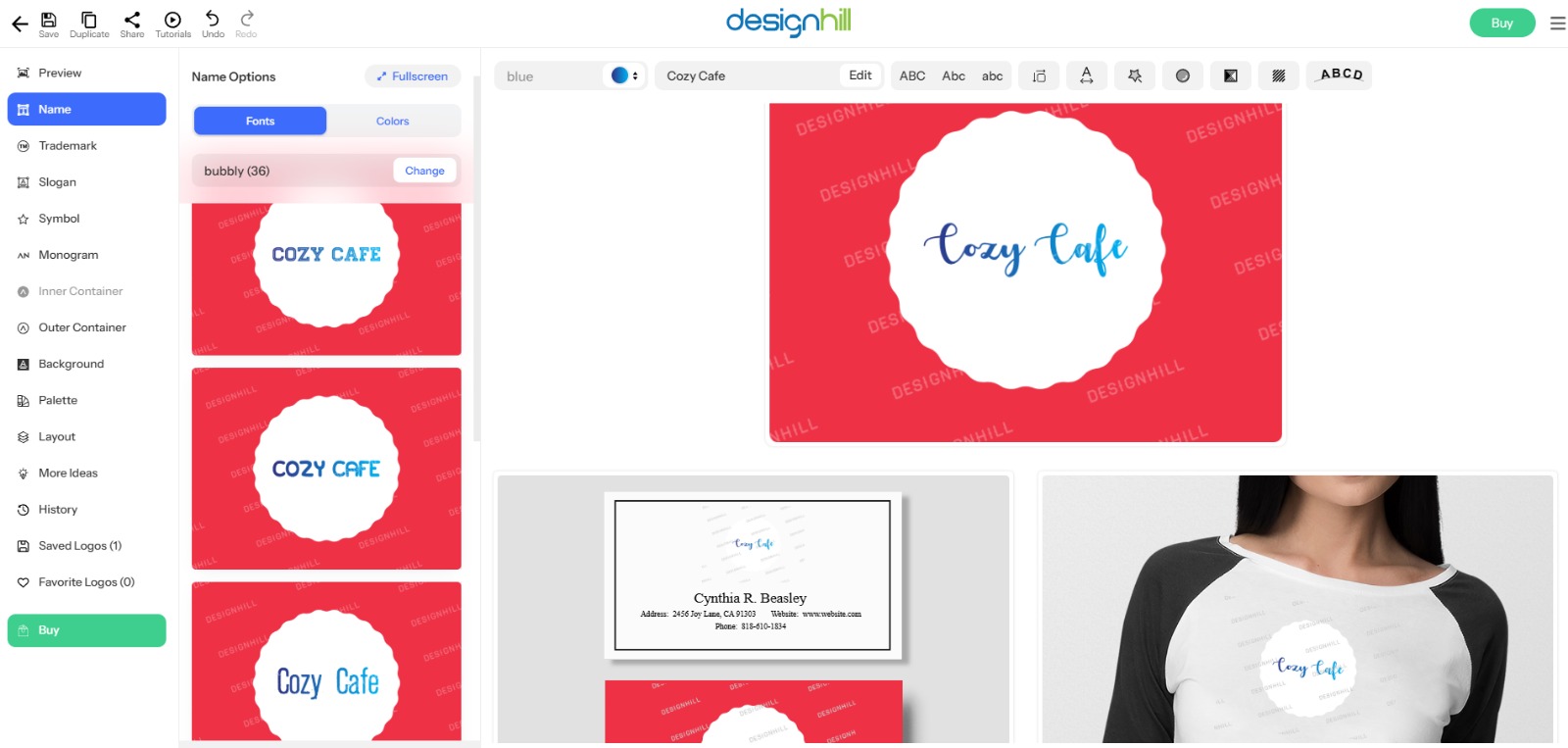Open the letter spacing tool icon
Screen dimensions: 1568x748
[x=1087, y=75]
